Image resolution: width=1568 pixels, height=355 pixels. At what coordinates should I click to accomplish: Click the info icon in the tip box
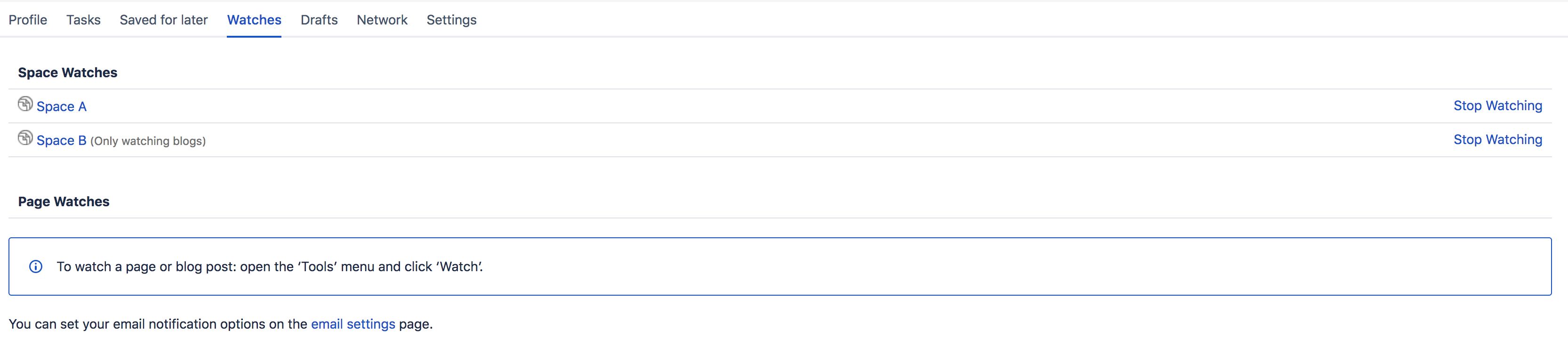click(36, 266)
